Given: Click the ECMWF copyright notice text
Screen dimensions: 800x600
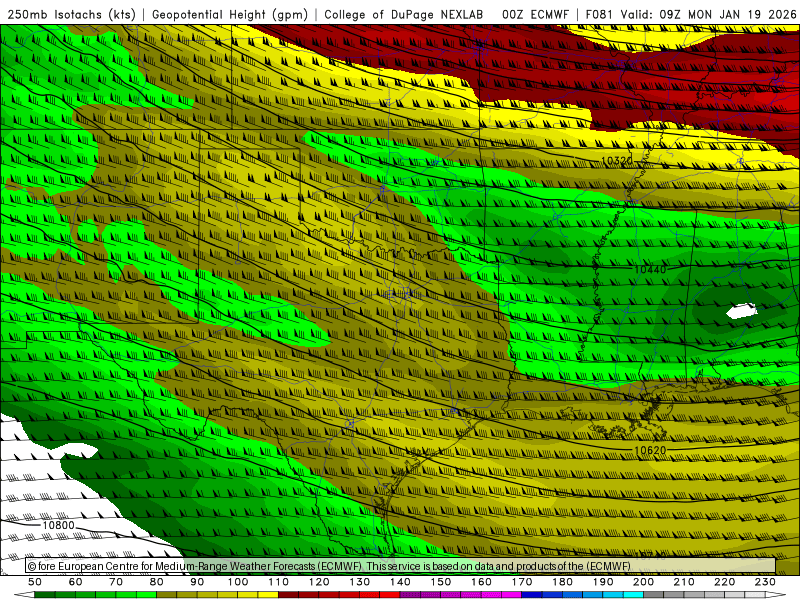Looking at the screenshot, I should 329,566.
